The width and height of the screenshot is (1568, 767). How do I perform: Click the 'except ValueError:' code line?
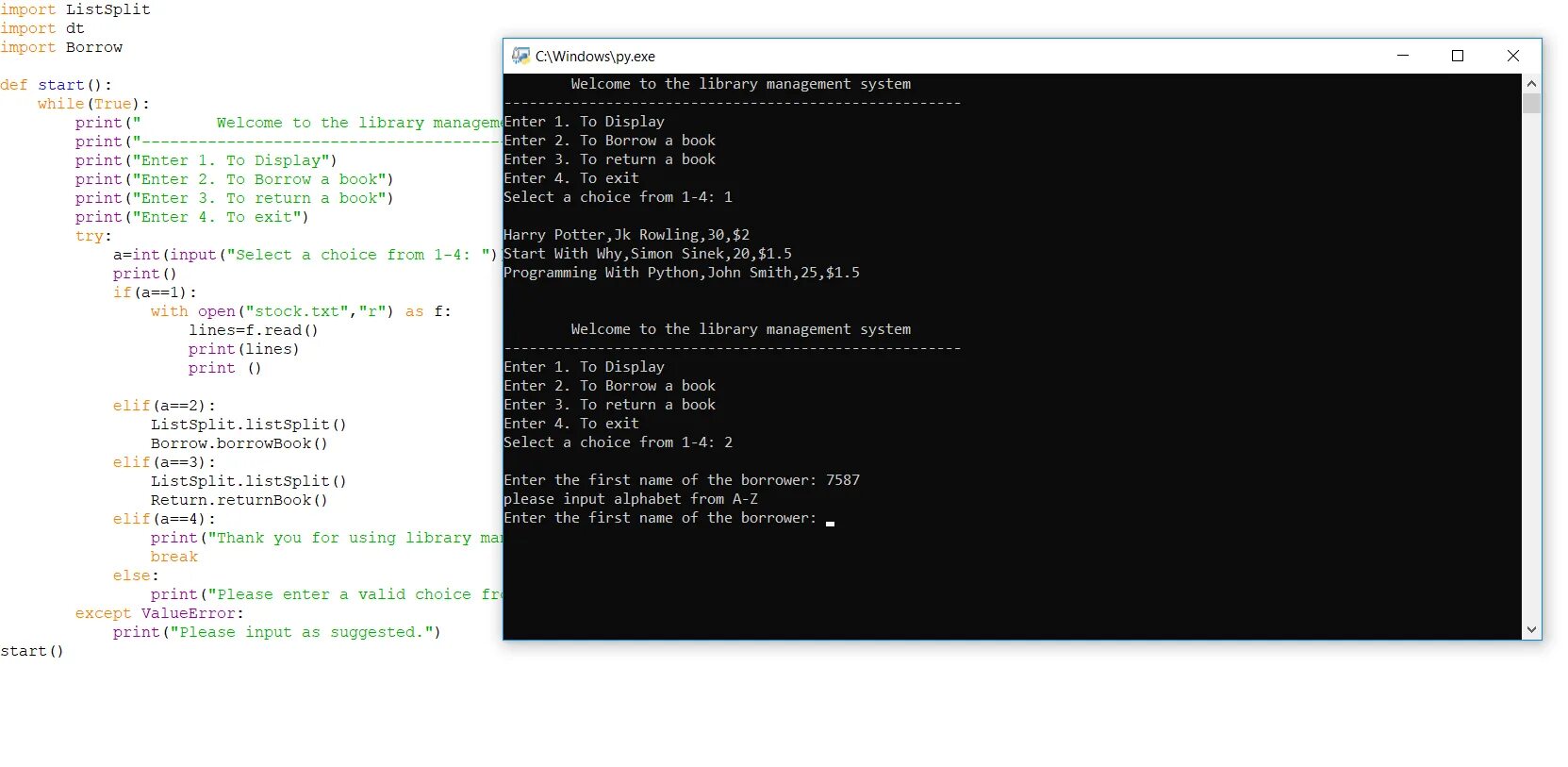(x=159, y=613)
